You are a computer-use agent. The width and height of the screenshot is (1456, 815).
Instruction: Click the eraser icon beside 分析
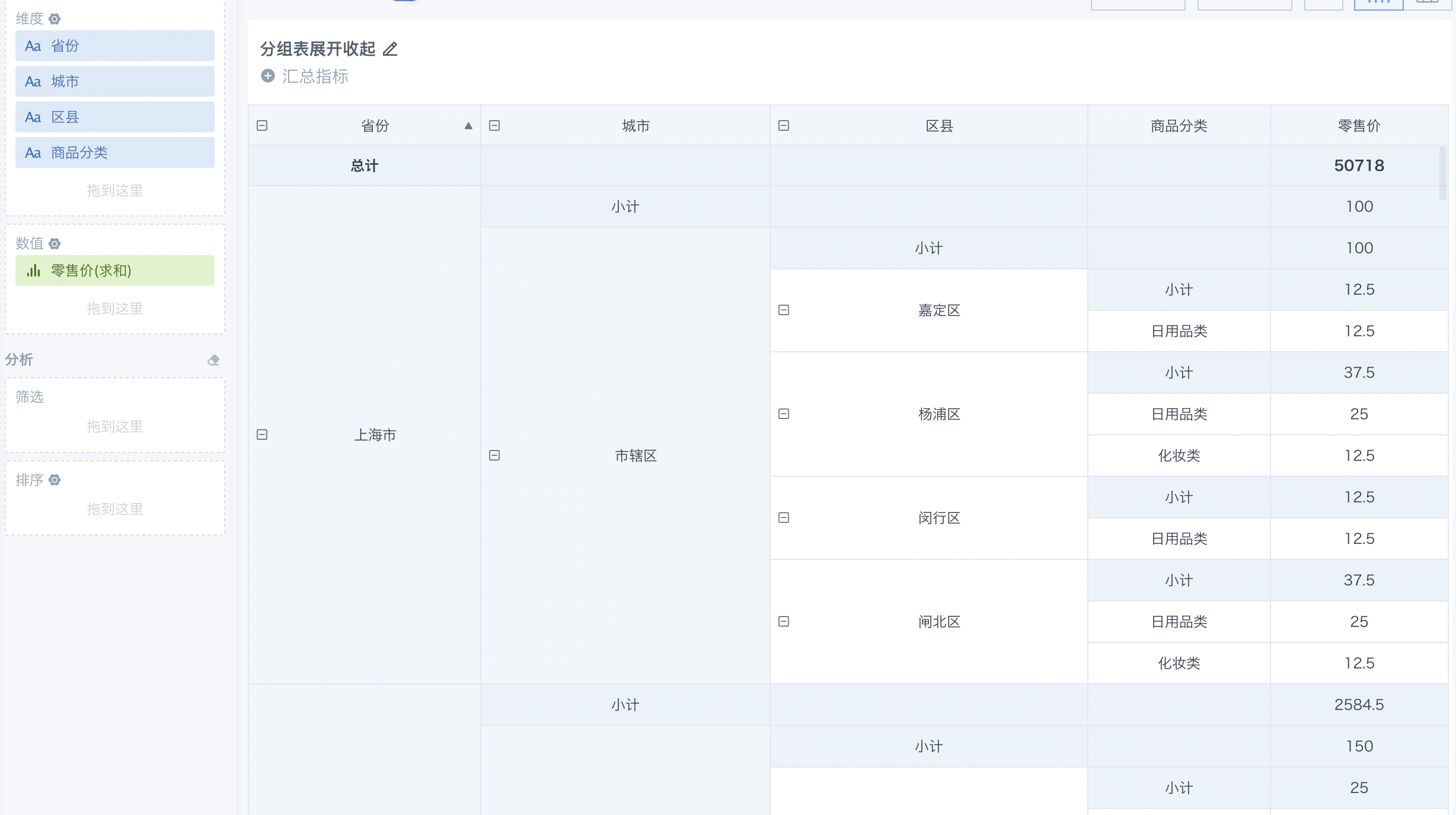[213, 360]
